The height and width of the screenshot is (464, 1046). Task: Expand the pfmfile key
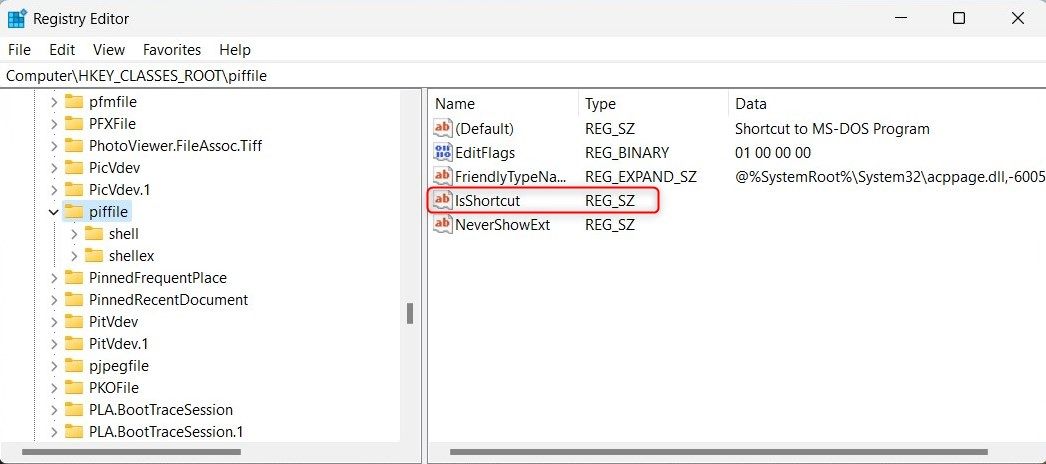(55, 102)
